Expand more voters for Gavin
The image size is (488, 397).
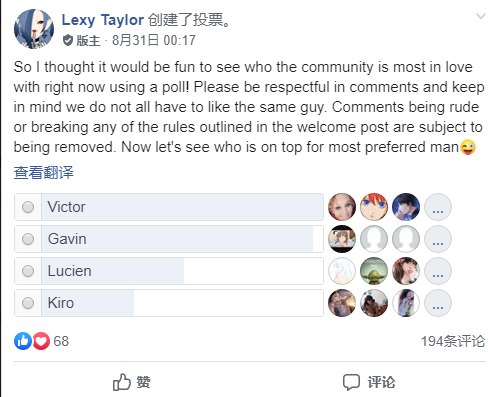point(438,239)
